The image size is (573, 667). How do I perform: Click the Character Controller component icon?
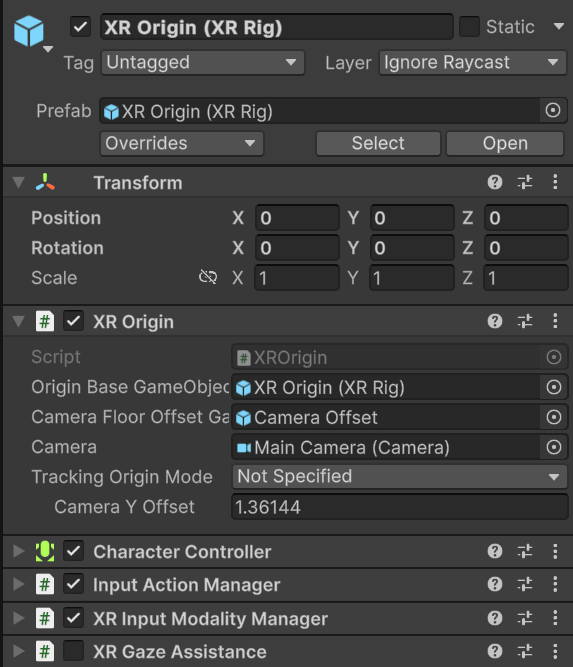pos(45,551)
